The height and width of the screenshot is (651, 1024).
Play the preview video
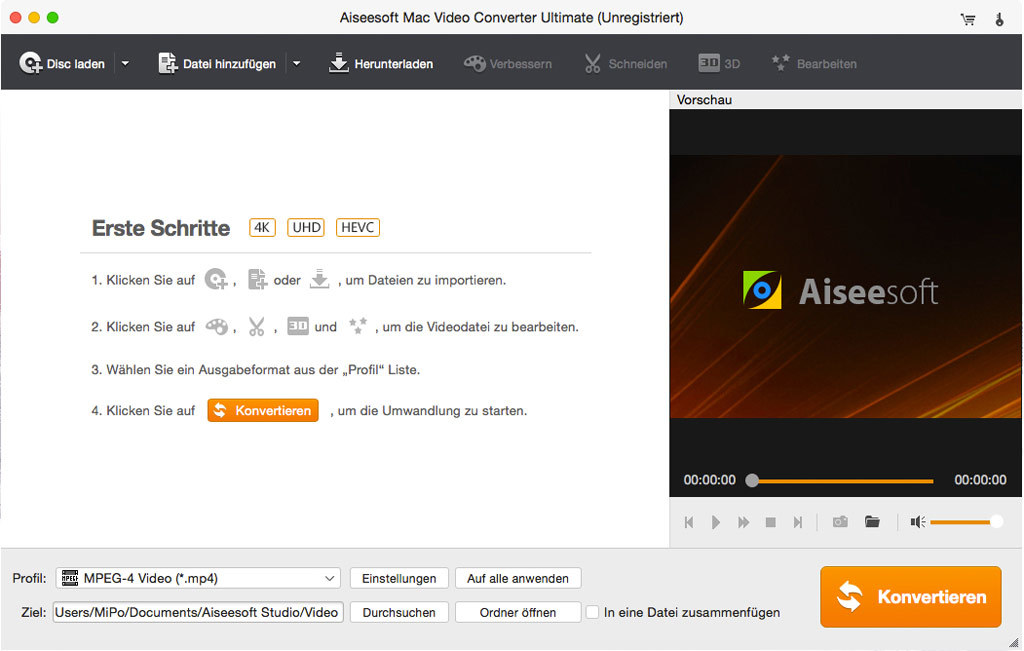[x=716, y=522]
